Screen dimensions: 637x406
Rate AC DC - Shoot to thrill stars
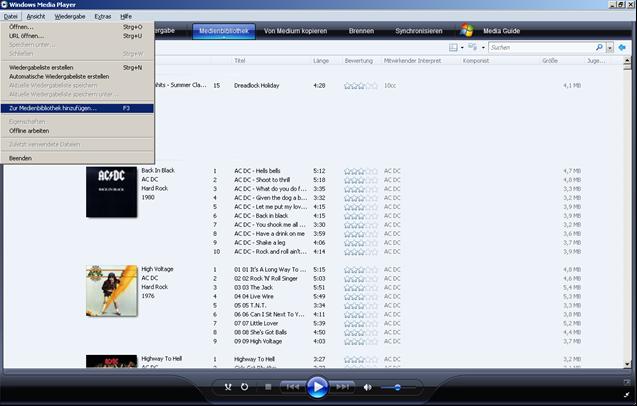pyautogui.click(x=361, y=180)
